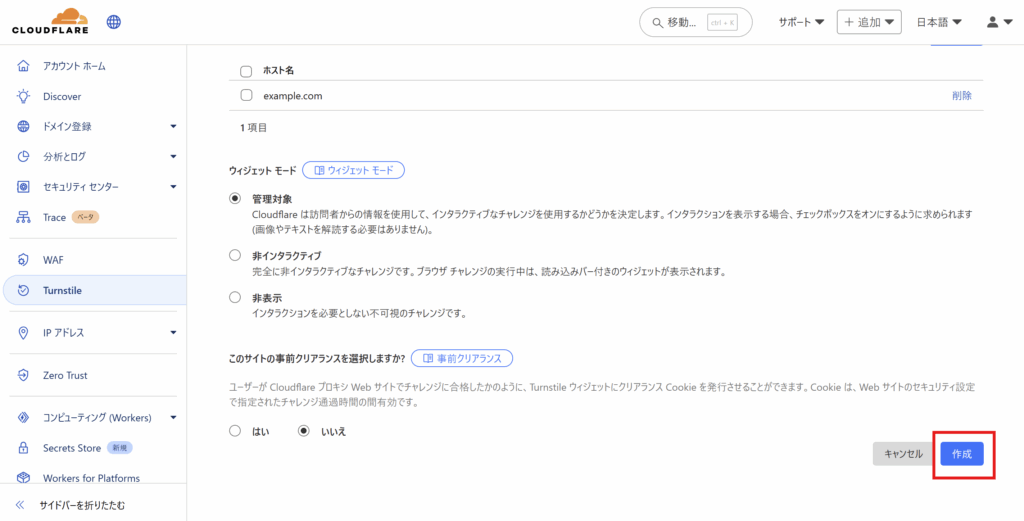Toggle the select-all ホスト名 checkbox
1024x521 pixels.
tap(246, 71)
